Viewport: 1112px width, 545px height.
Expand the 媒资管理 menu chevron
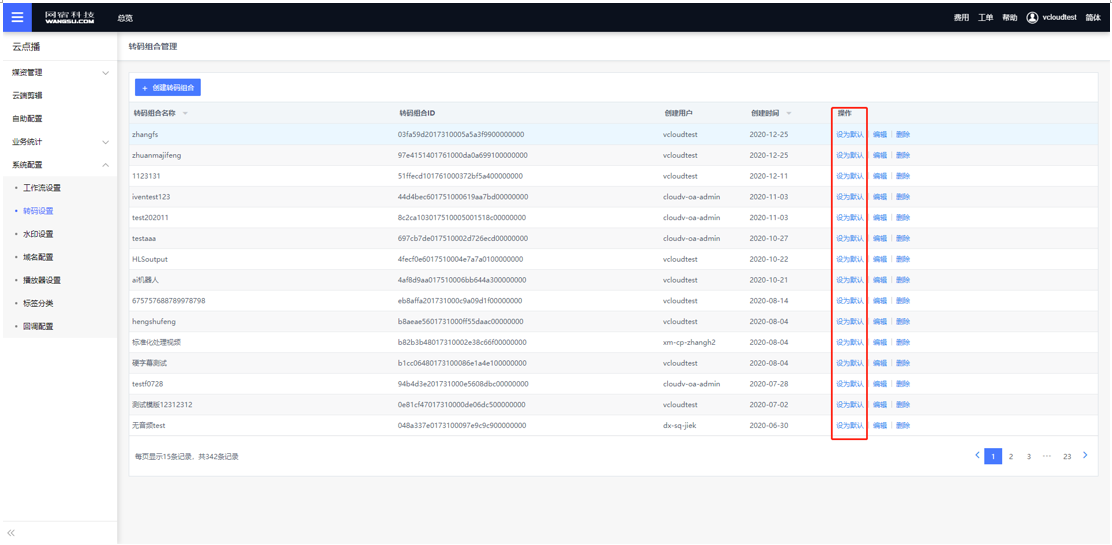106,73
